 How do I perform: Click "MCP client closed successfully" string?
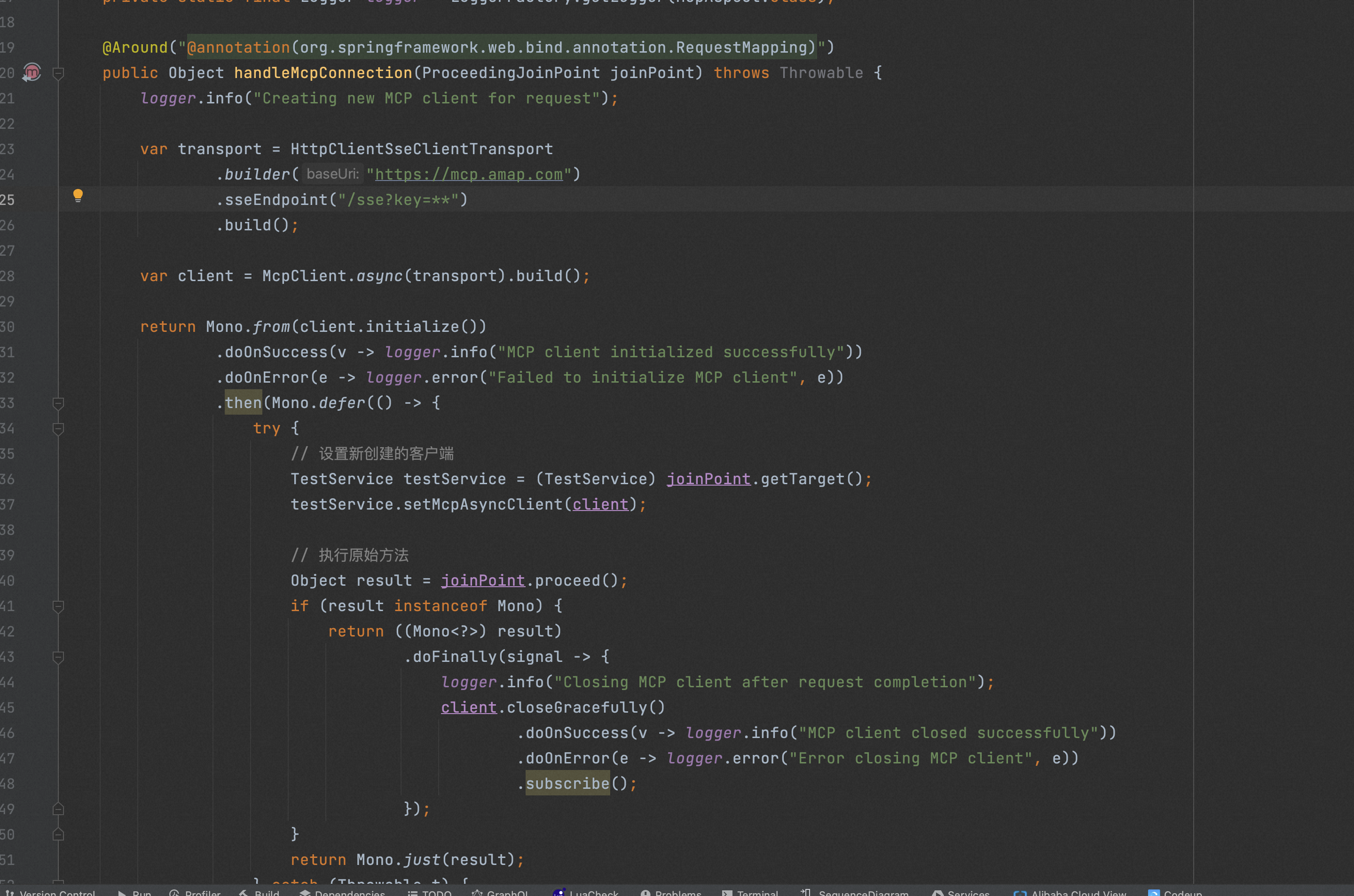pyautogui.click(x=948, y=733)
